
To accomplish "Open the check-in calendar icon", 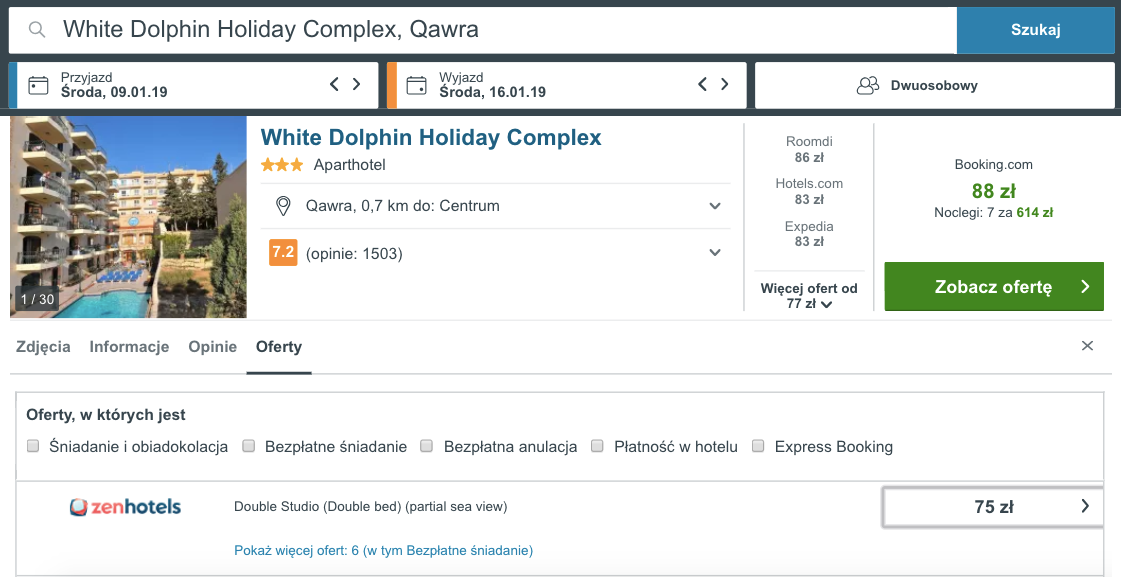I will pyautogui.click(x=38, y=86).
